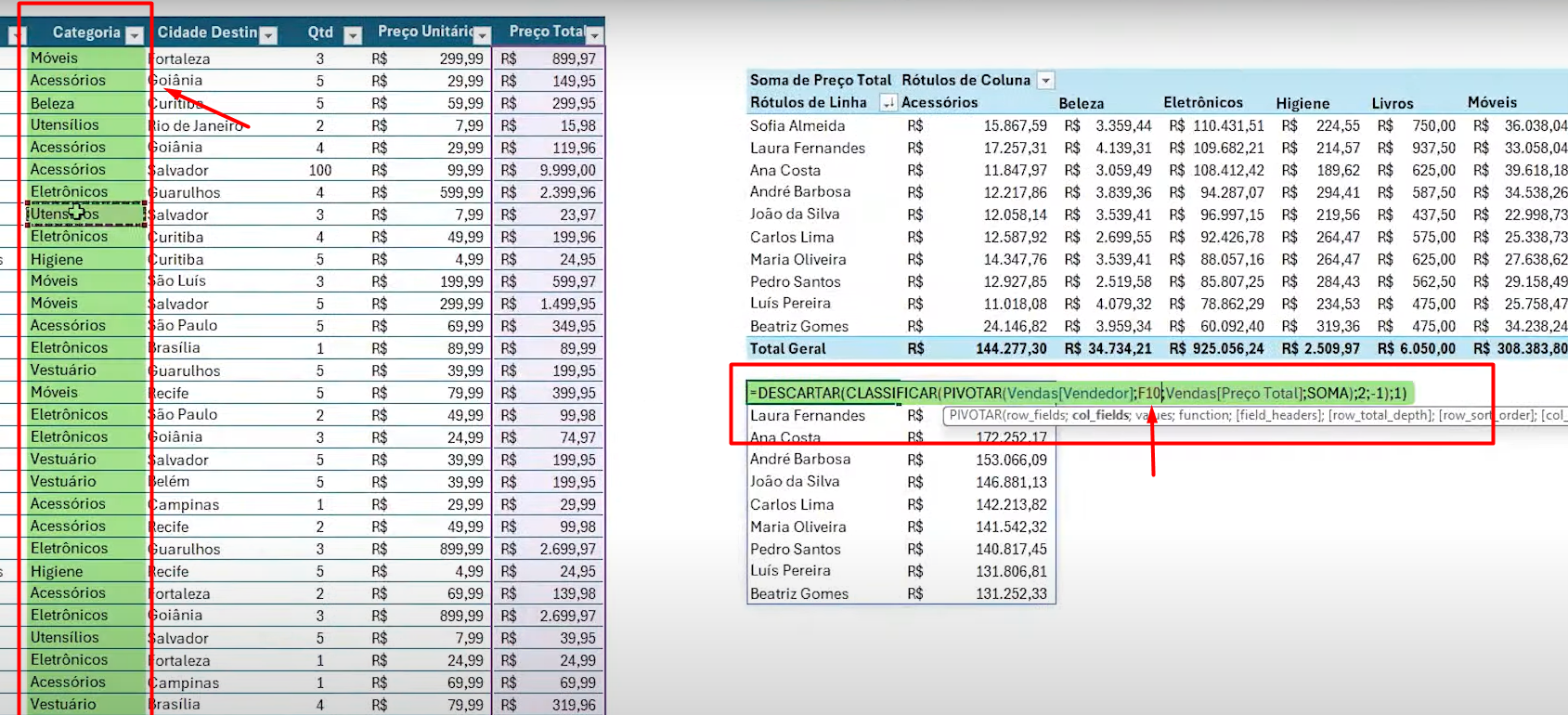This screenshot has height=715, width=1568.
Task: Open the Rótulos de Linha sort dropdown
Action: coord(888,103)
